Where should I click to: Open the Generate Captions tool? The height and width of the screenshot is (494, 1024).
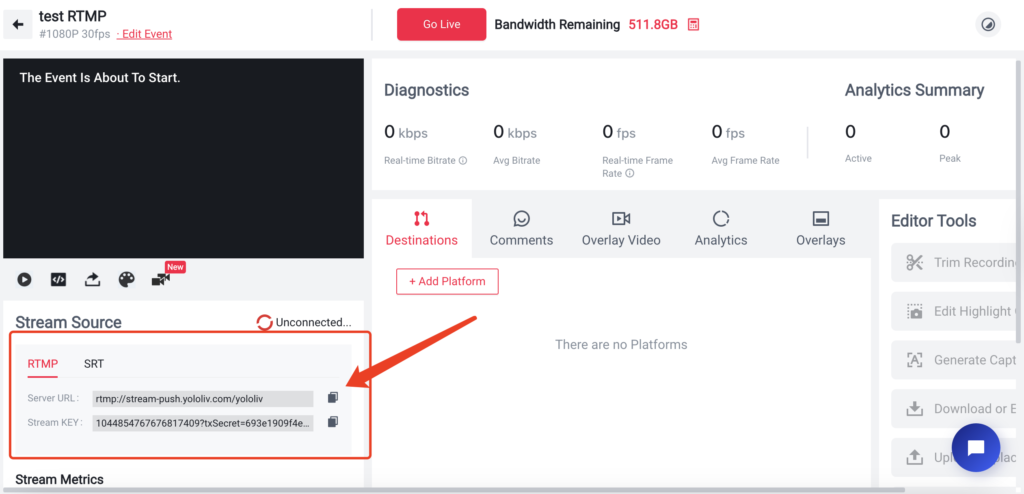point(955,360)
